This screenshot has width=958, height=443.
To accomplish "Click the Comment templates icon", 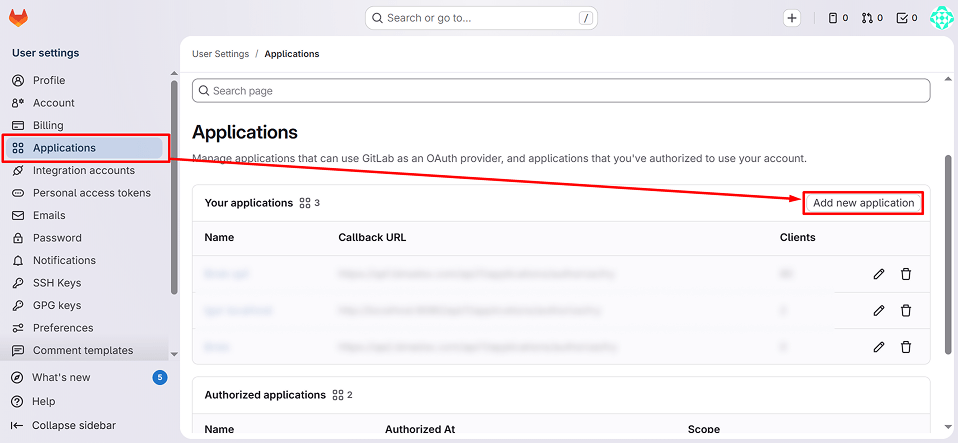I will coord(18,351).
